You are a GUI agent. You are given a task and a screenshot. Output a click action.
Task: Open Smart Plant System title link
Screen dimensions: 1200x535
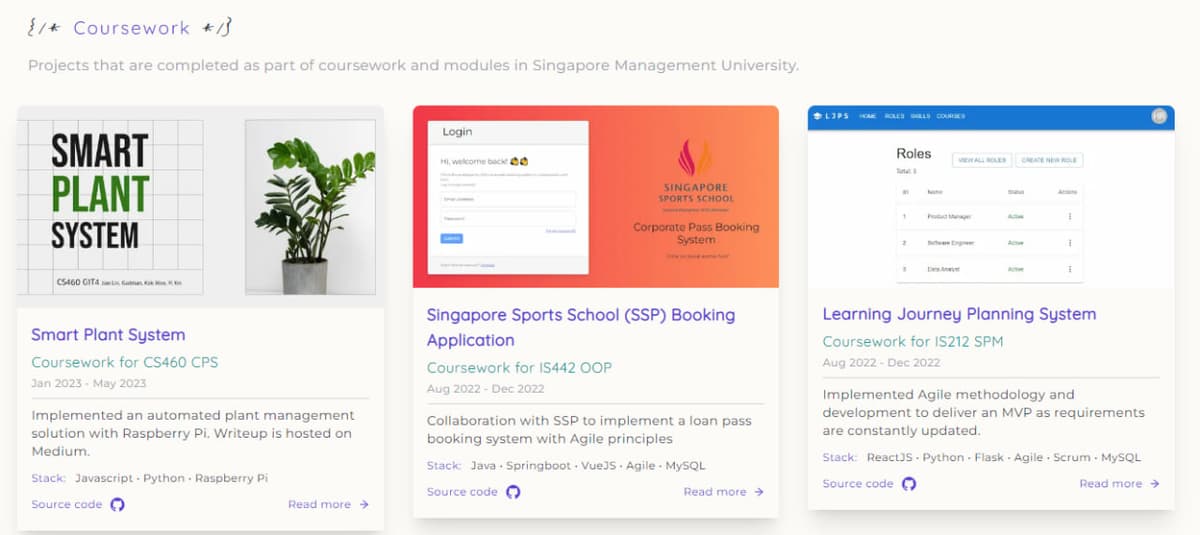pyautogui.click(x=108, y=335)
